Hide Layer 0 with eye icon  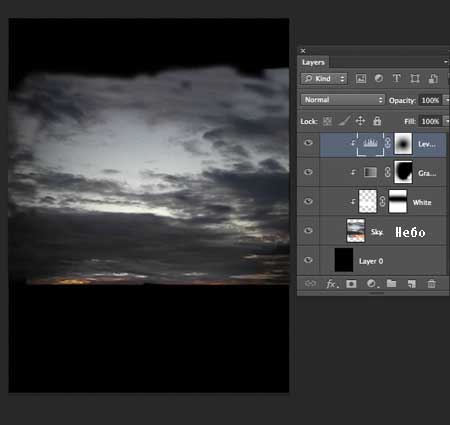308,260
